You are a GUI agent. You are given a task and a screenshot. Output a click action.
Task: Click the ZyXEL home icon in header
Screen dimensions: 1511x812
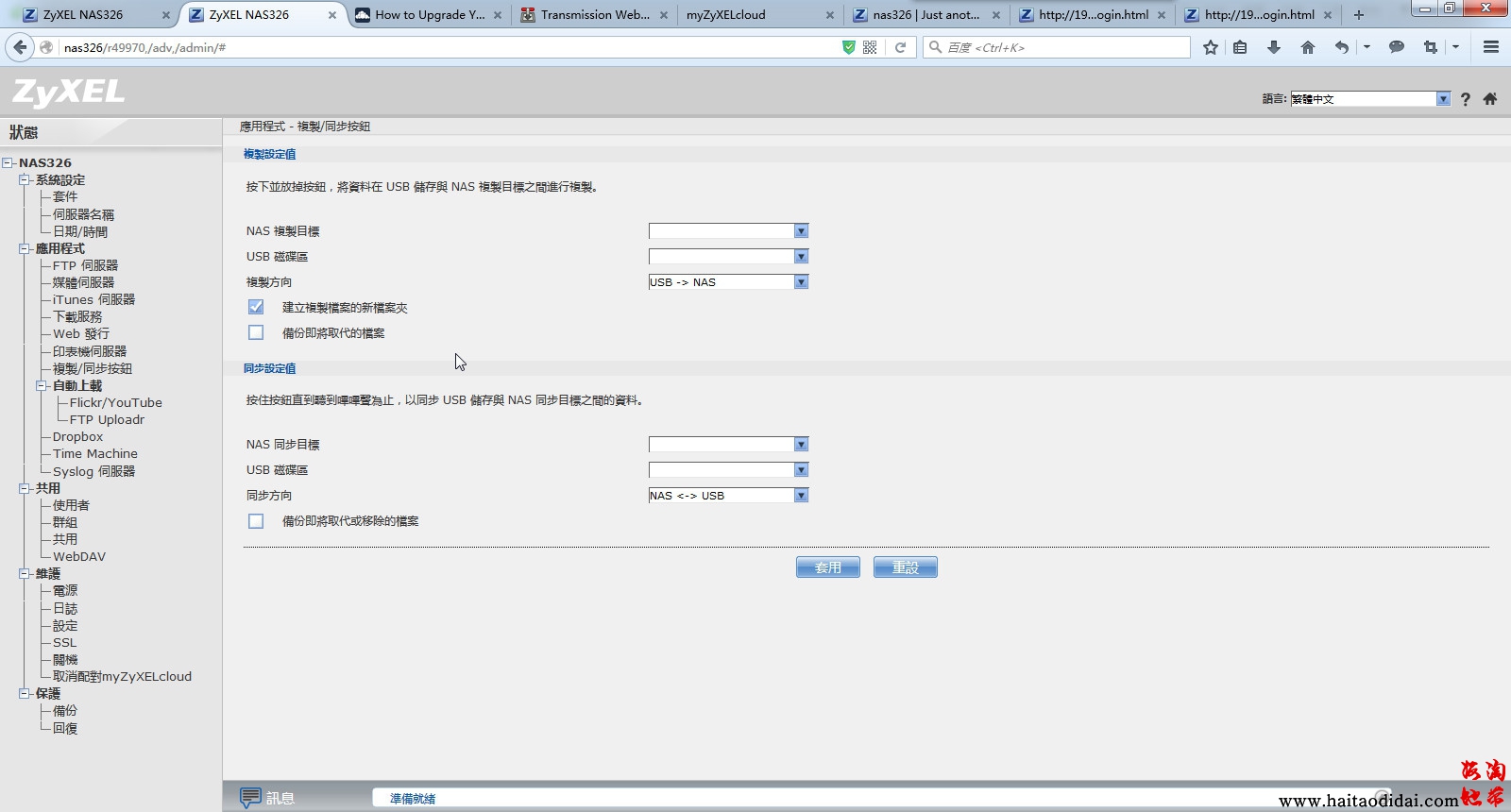click(x=1490, y=99)
